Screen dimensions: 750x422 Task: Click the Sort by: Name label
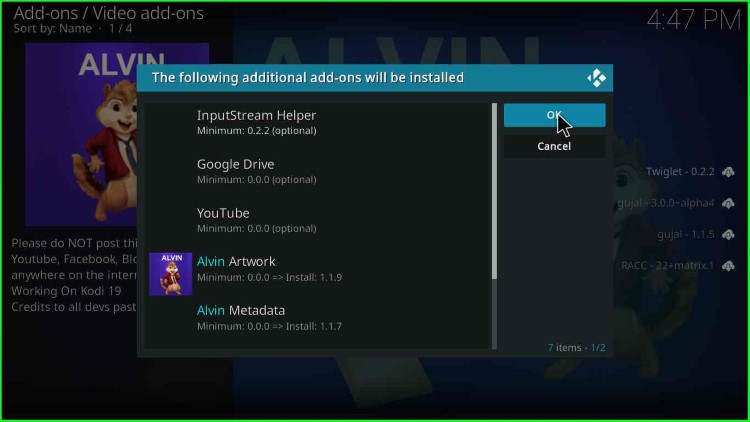click(x=53, y=29)
